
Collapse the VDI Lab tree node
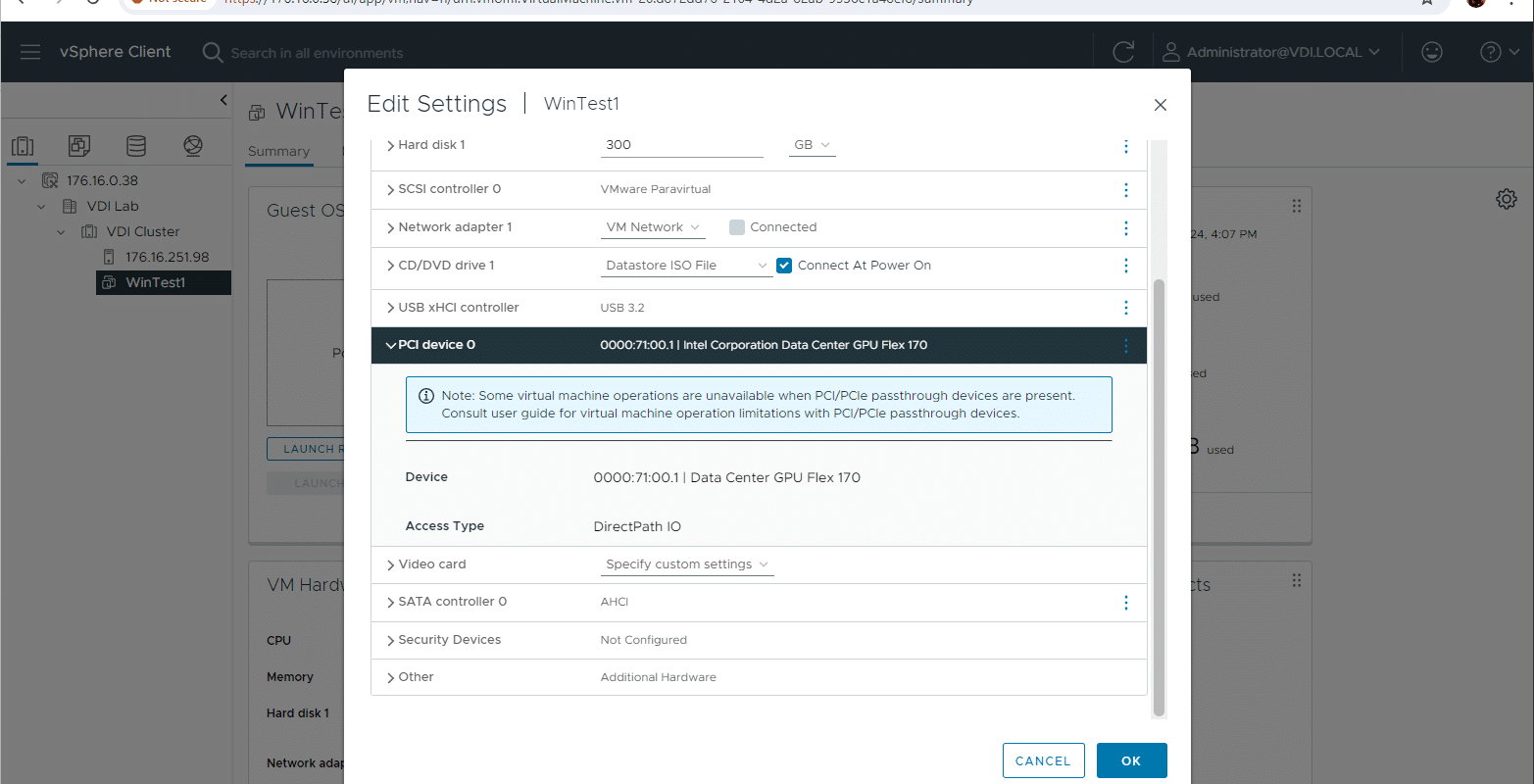[41, 206]
